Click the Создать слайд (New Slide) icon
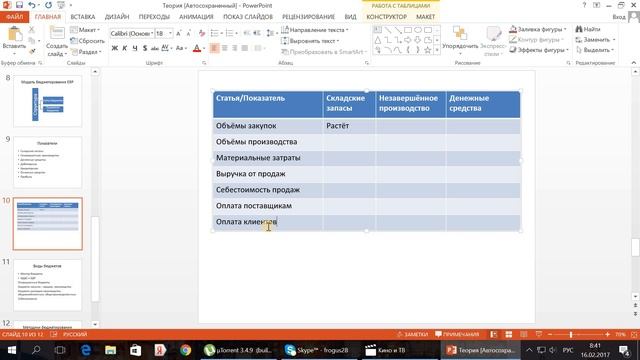640x360 pixels. point(57,33)
